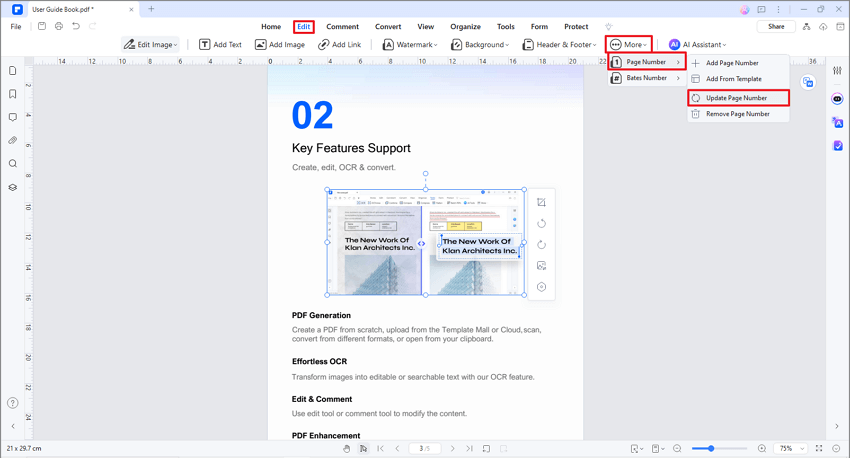Zoom in with the plus magnifier
The height and width of the screenshot is (458, 850).
coord(762,448)
